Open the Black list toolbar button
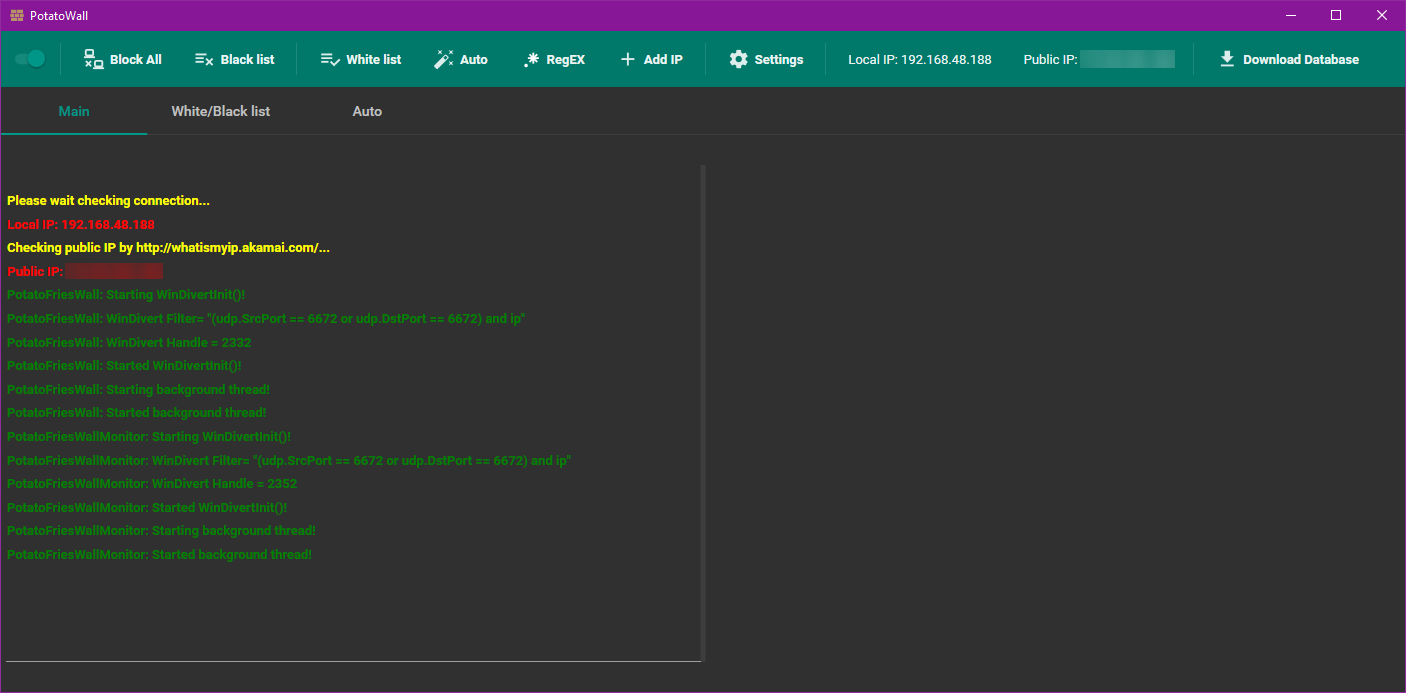 pyautogui.click(x=234, y=59)
